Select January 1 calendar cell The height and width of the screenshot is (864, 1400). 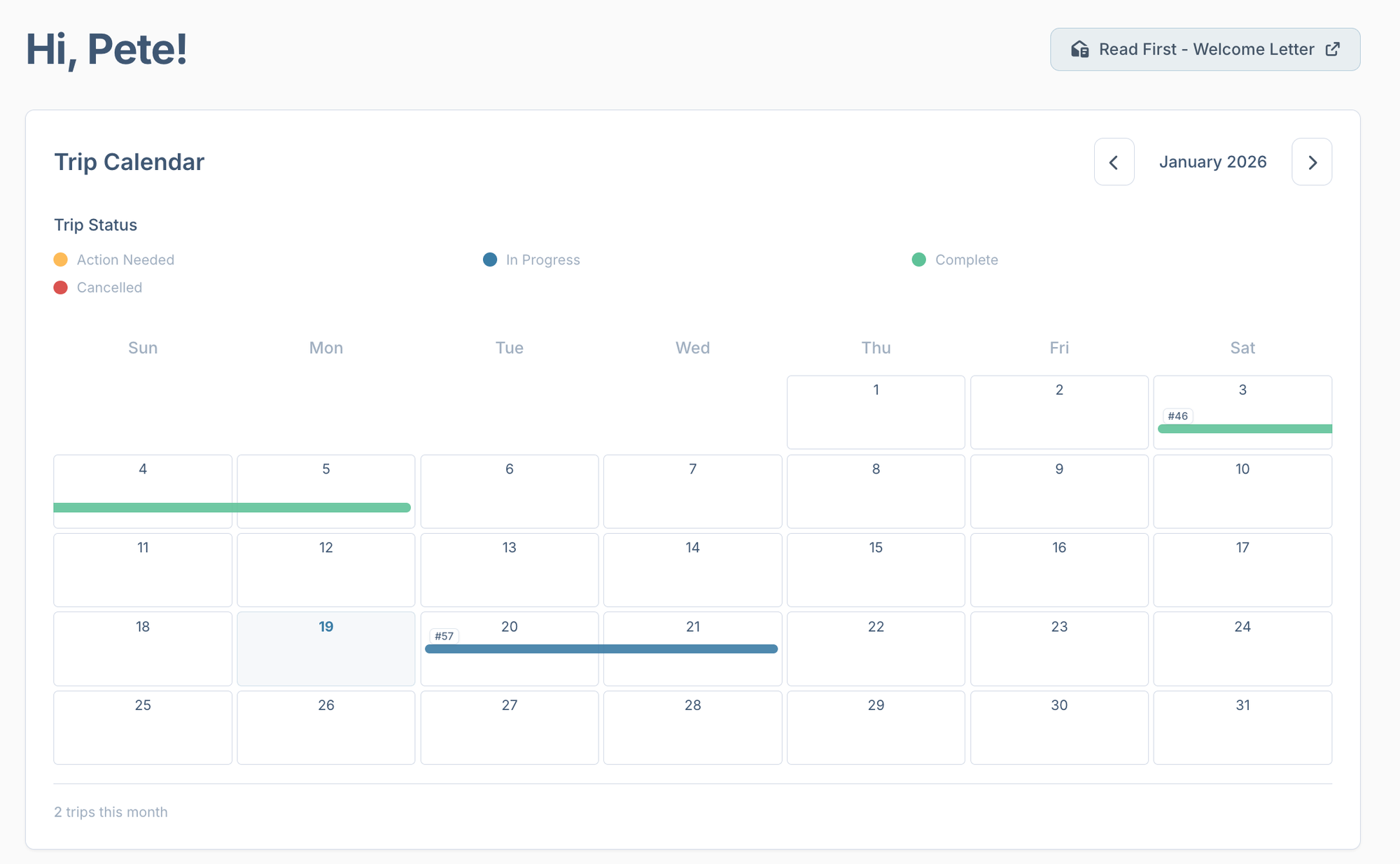(876, 412)
